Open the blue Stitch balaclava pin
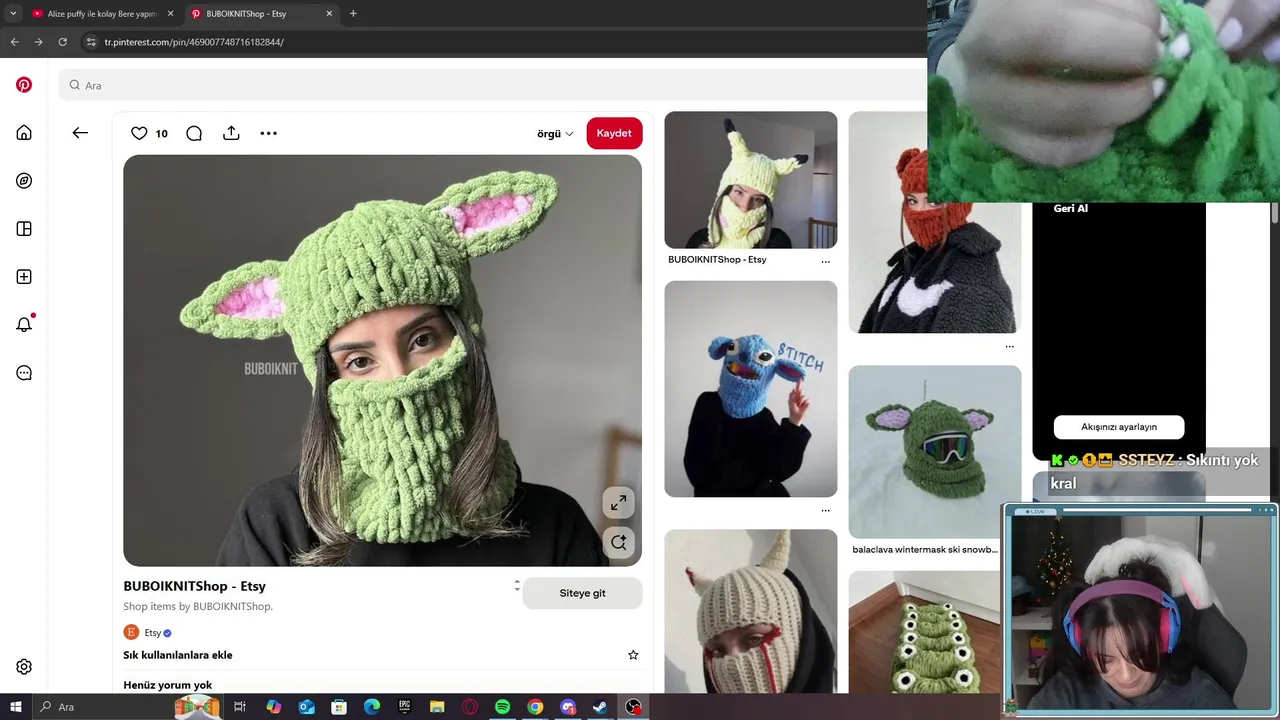The height and width of the screenshot is (720, 1280). (x=751, y=389)
